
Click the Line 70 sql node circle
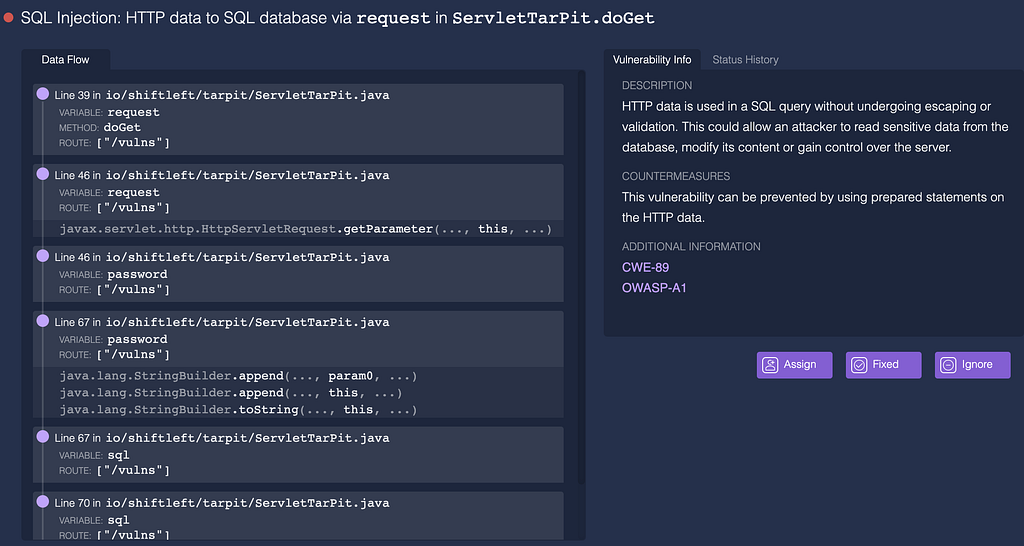43,502
